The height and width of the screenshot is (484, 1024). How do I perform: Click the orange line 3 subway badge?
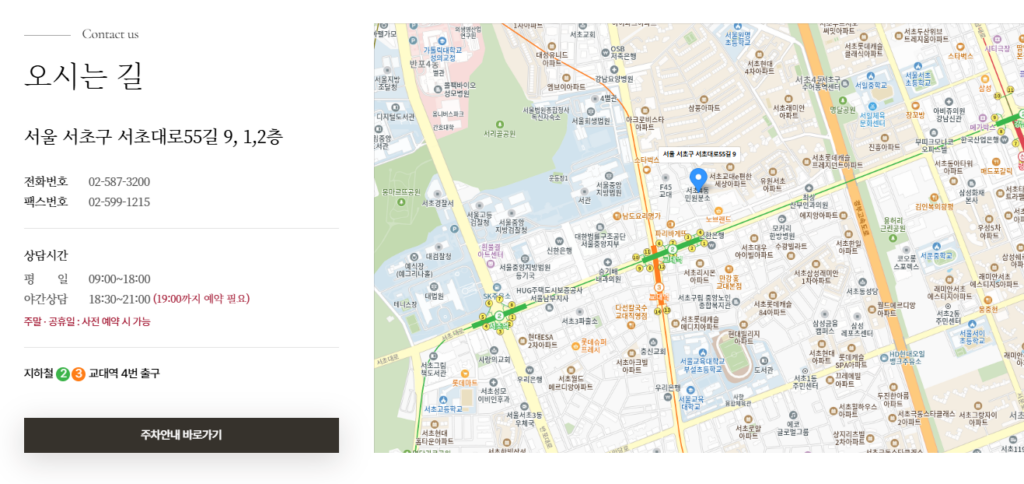[x=78, y=374]
